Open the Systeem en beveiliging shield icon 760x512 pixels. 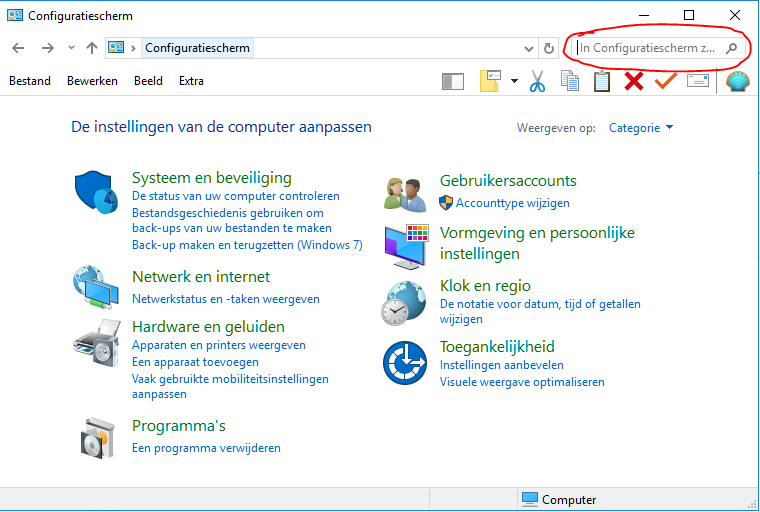[x=97, y=191]
